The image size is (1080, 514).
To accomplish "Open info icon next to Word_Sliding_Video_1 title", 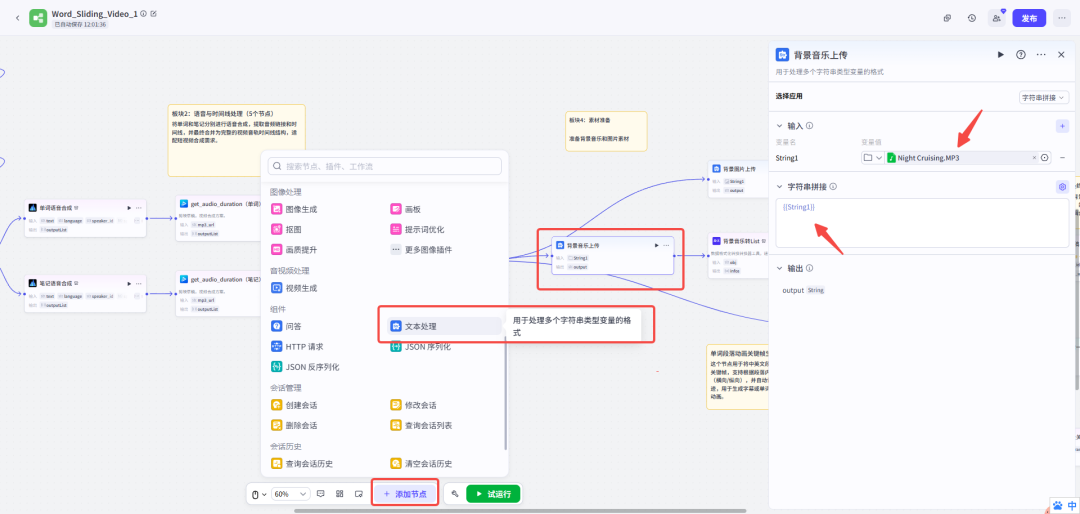I will pos(143,14).
